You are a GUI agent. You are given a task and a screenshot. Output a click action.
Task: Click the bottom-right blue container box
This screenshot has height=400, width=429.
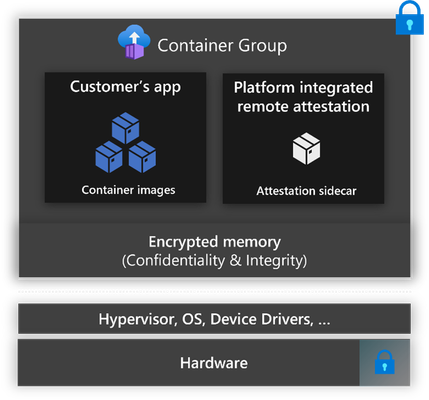(x=142, y=157)
